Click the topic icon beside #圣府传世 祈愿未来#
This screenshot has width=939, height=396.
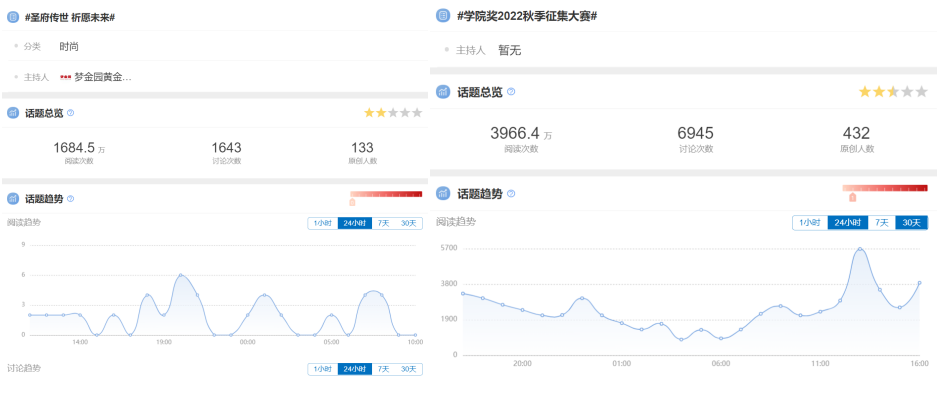tap(13, 18)
